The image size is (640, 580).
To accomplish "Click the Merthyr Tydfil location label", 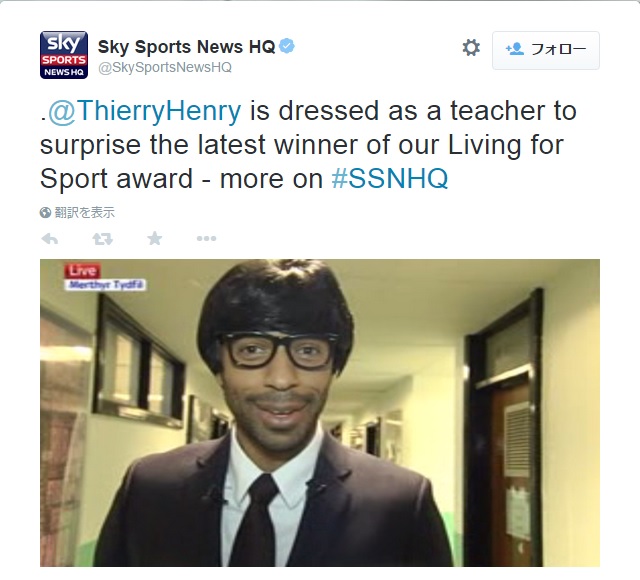I will (106, 285).
